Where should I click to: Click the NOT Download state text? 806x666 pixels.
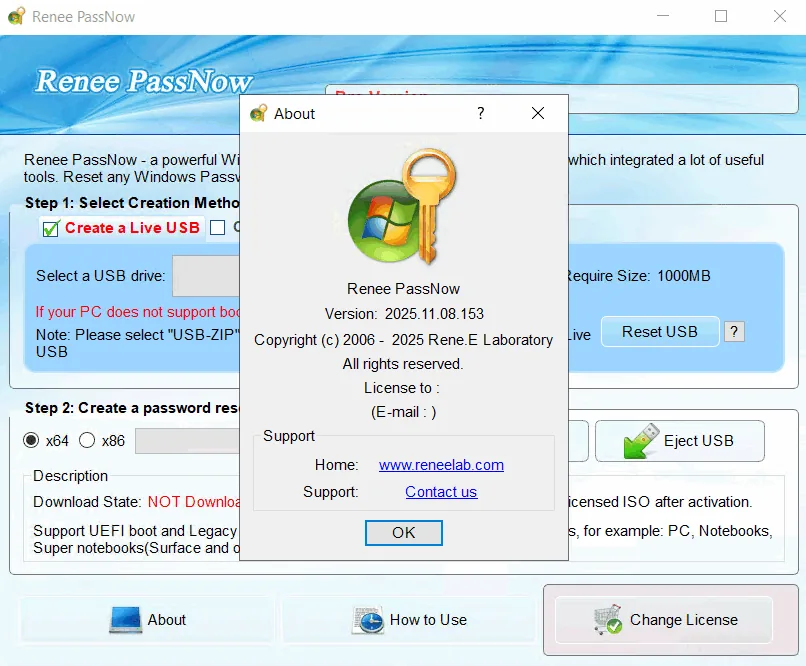point(194,502)
